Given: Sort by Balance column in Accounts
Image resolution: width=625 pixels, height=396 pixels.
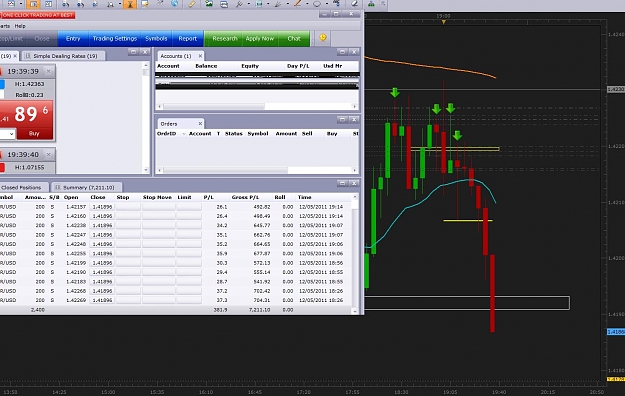Looking at the screenshot, I should (x=206, y=66).
